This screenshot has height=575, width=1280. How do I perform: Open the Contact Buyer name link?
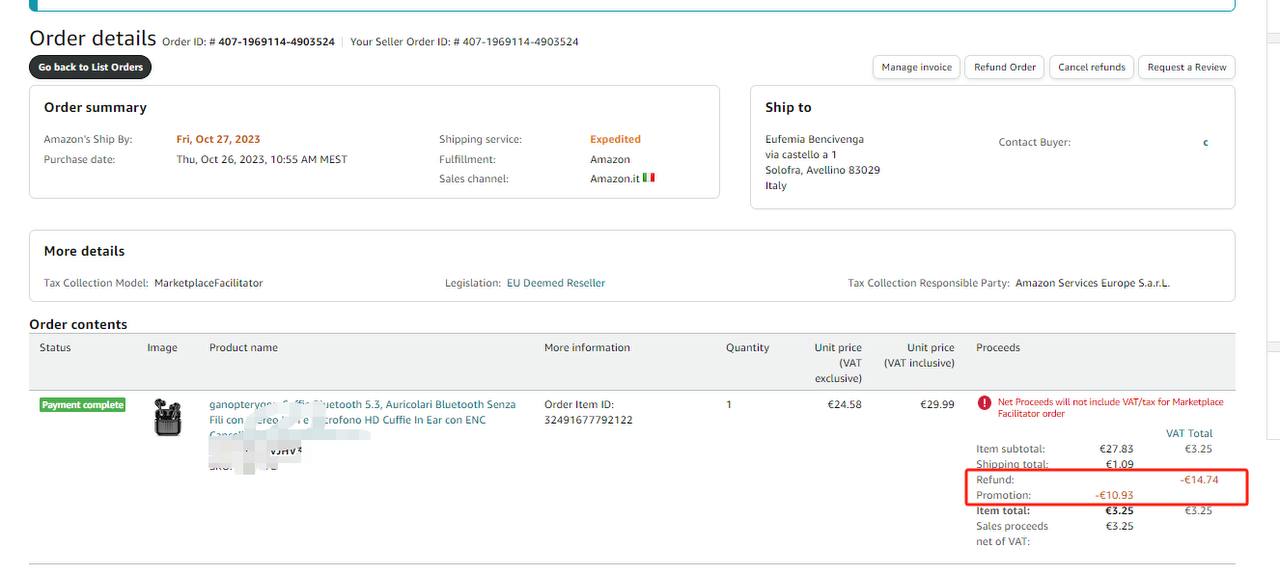point(1205,142)
